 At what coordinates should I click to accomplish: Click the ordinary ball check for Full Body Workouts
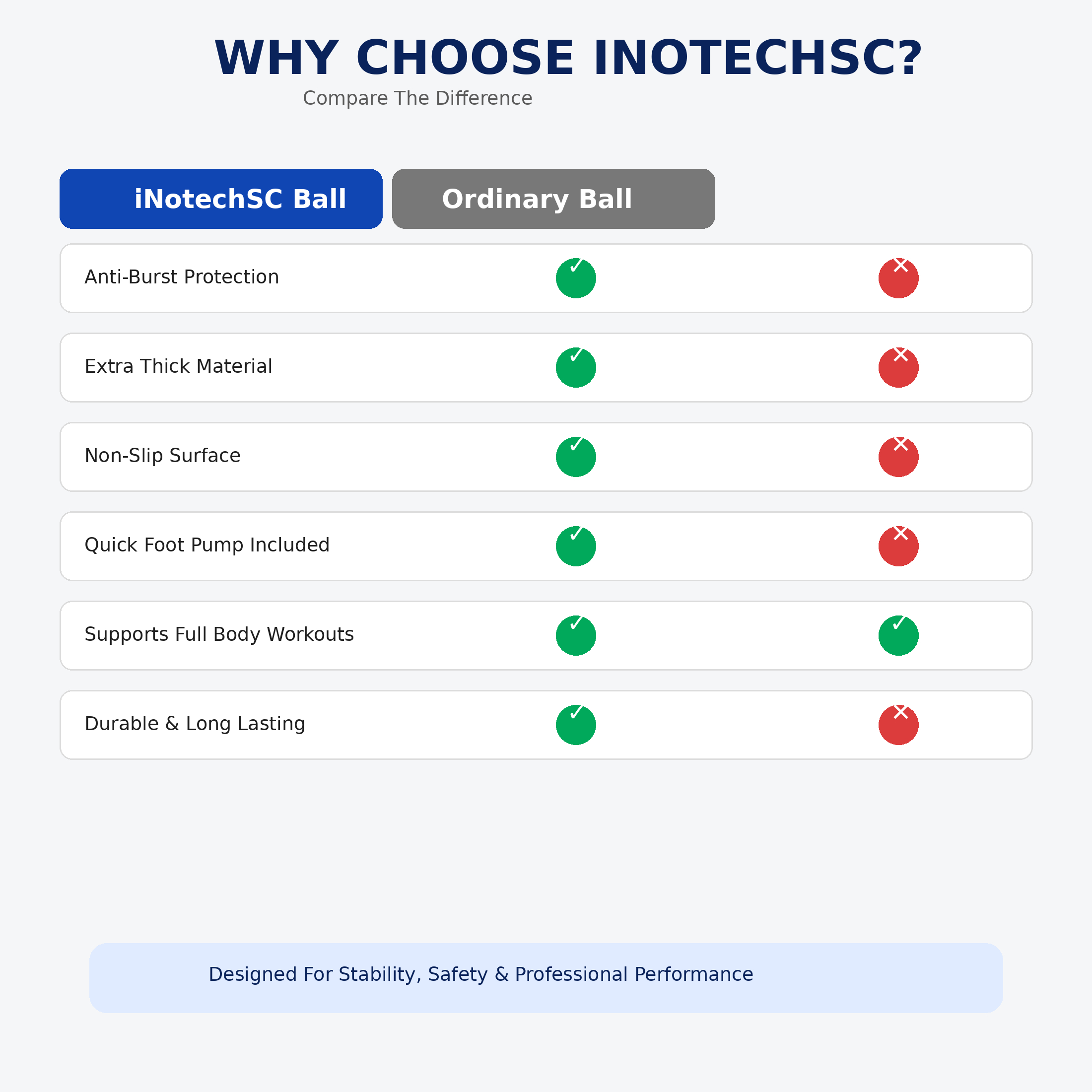pos(899,635)
